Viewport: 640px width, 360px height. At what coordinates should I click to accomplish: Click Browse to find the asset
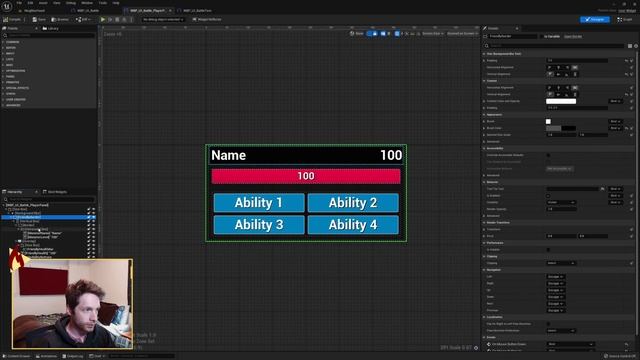tap(60, 19)
